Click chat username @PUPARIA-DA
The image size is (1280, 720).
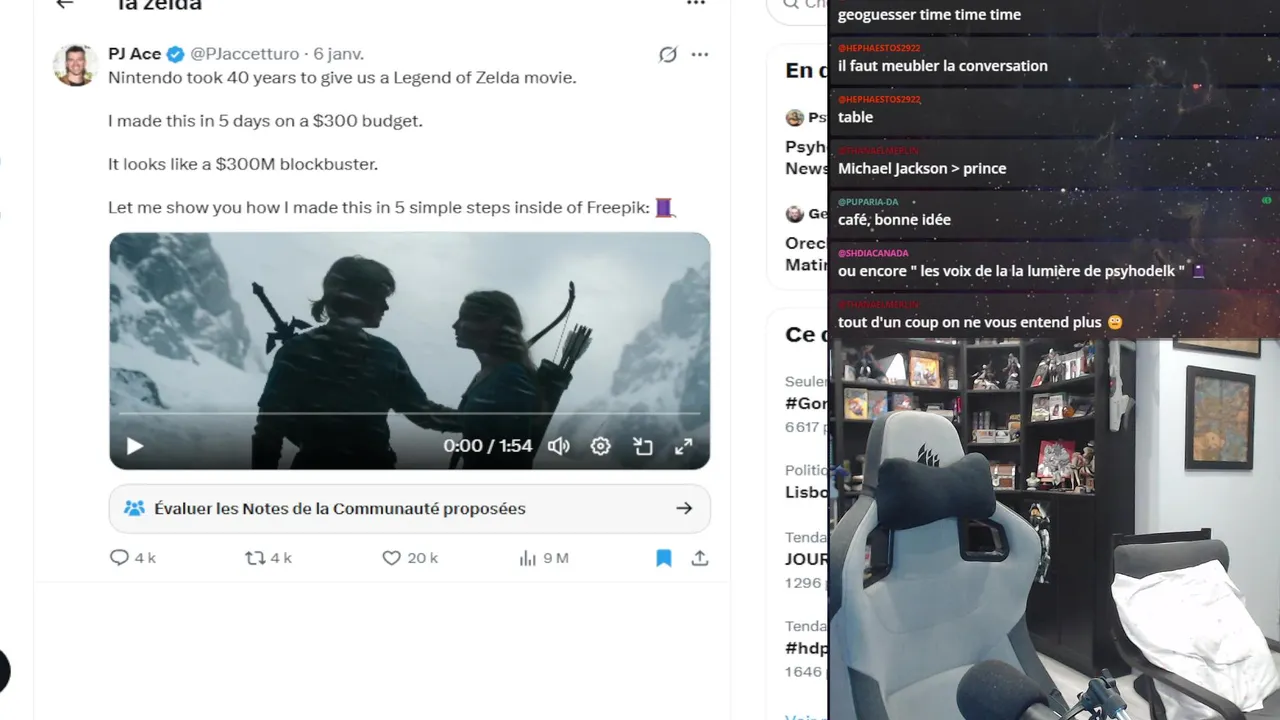click(868, 202)
